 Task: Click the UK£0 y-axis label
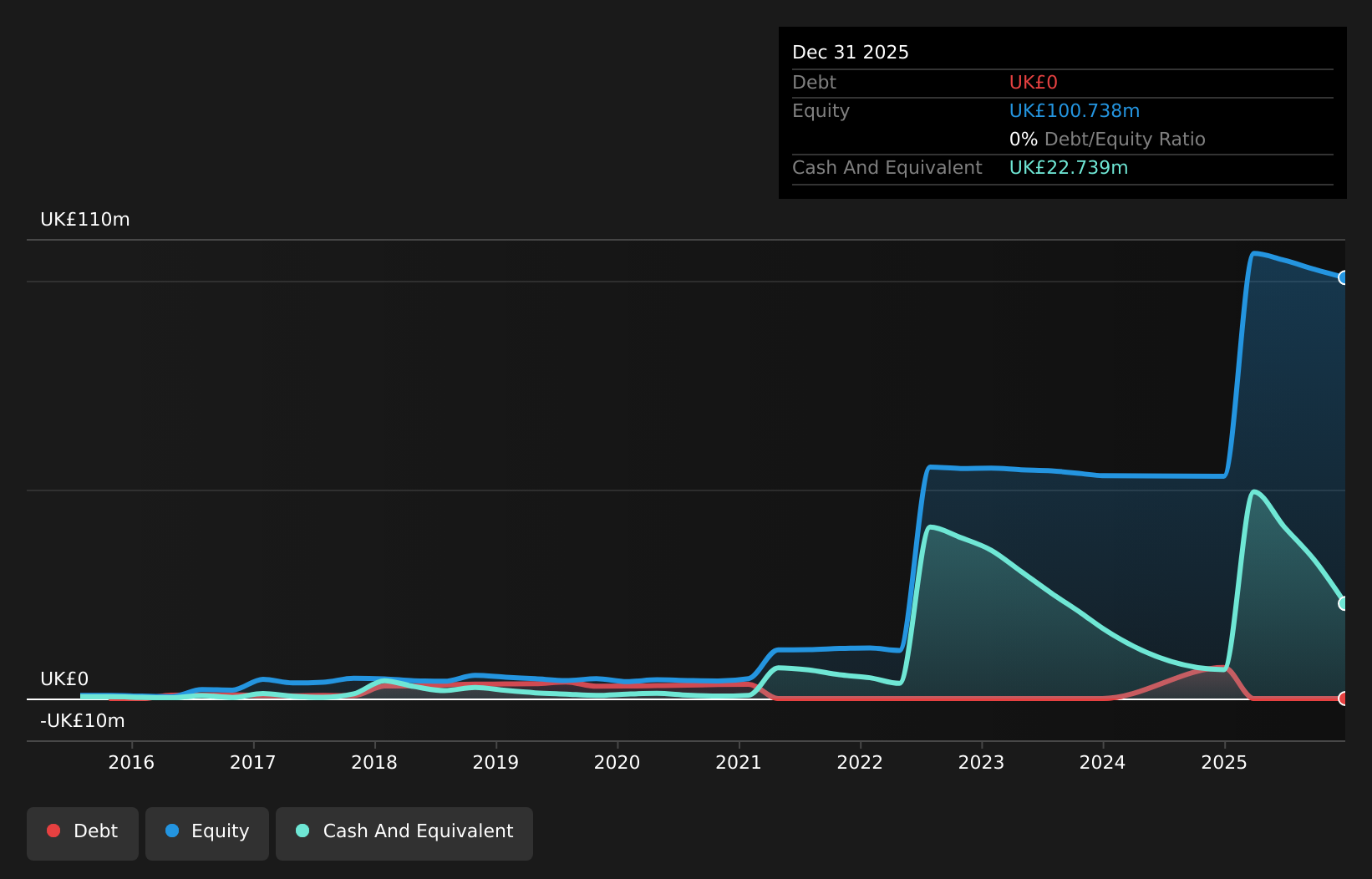click(64, 679)
